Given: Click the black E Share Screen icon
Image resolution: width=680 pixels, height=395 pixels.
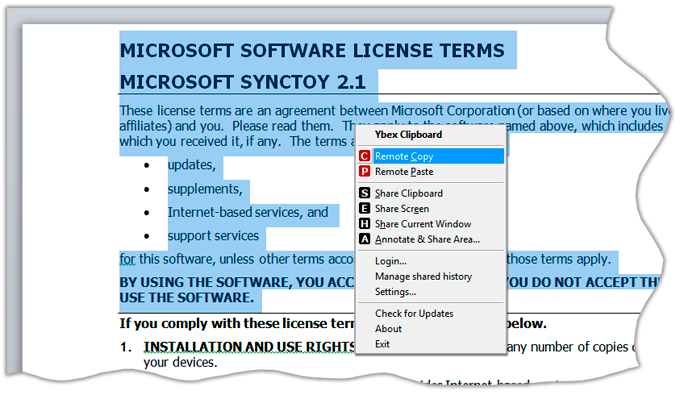Looking at the screenshot, I should pos(365,209).
